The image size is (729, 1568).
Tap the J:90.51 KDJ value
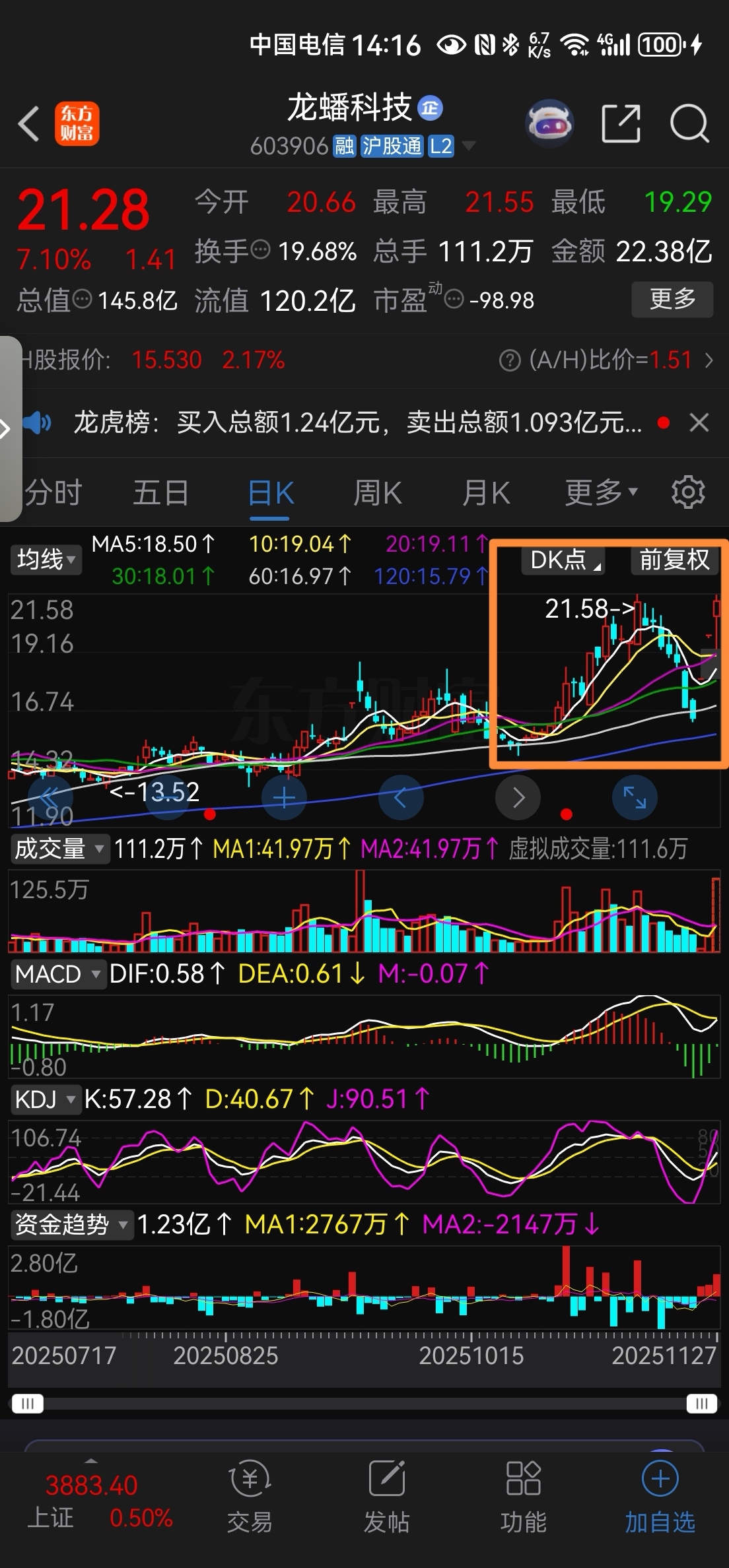(x=378, y=1099)
